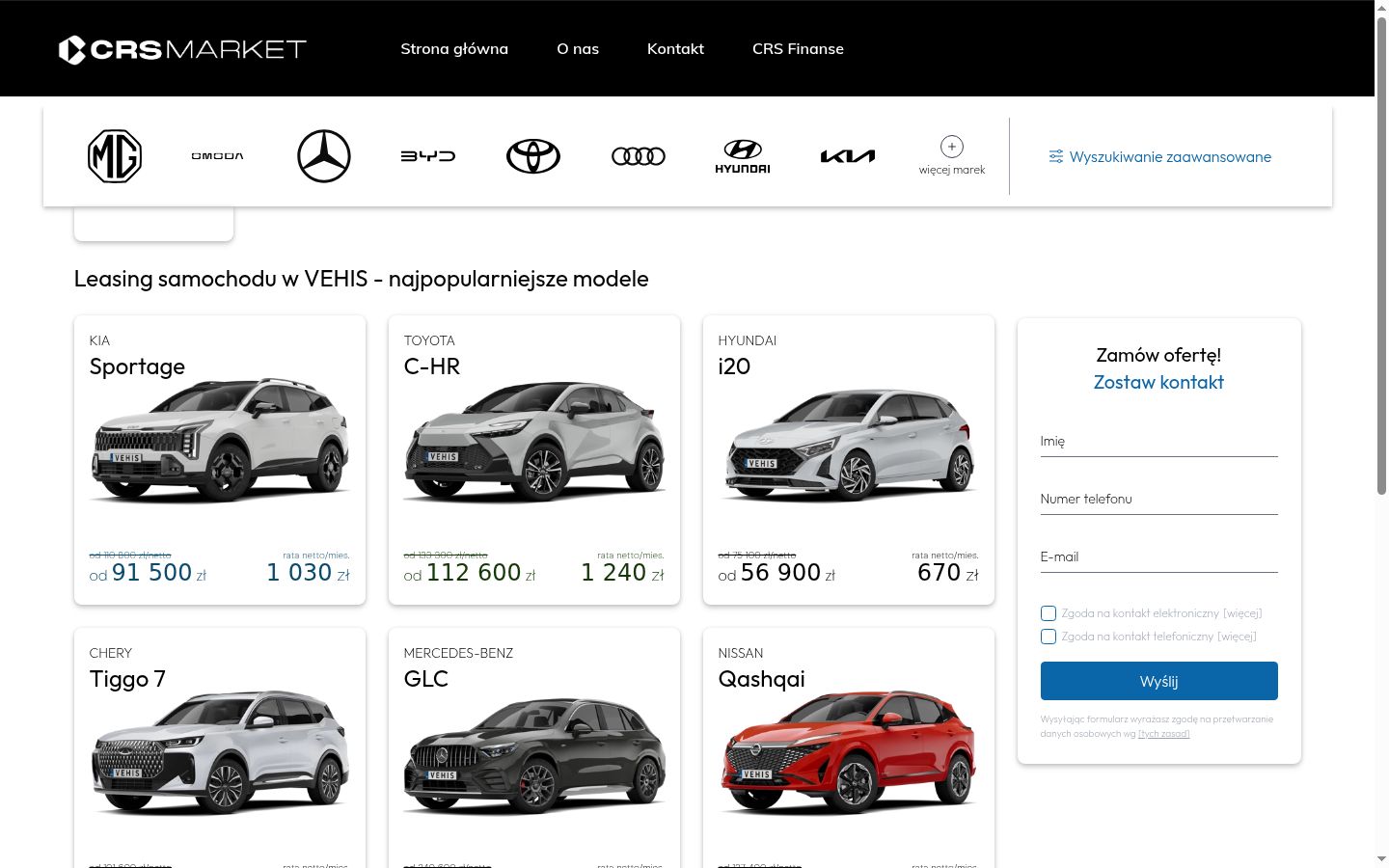Click the advanced search filter sliders icon
Viewport: 1389px width, 868px height.
click(x=1056, y=156)
